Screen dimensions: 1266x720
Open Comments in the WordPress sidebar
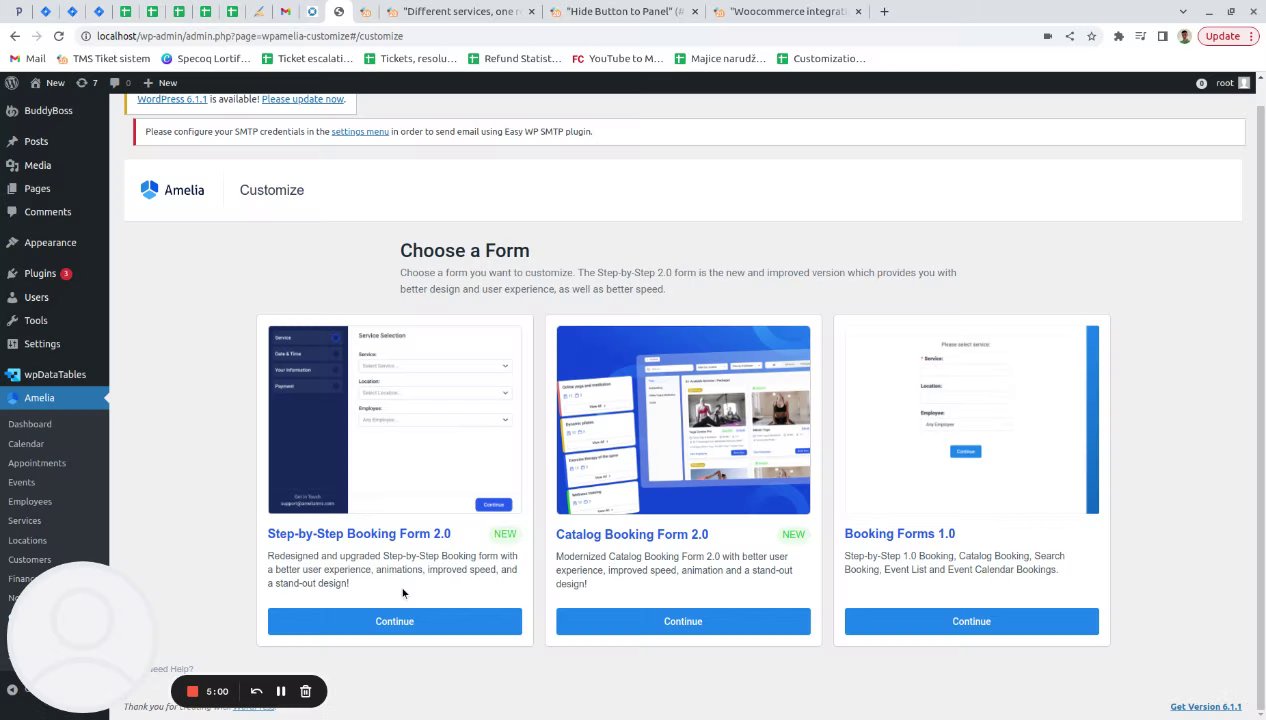pos(54,212)
